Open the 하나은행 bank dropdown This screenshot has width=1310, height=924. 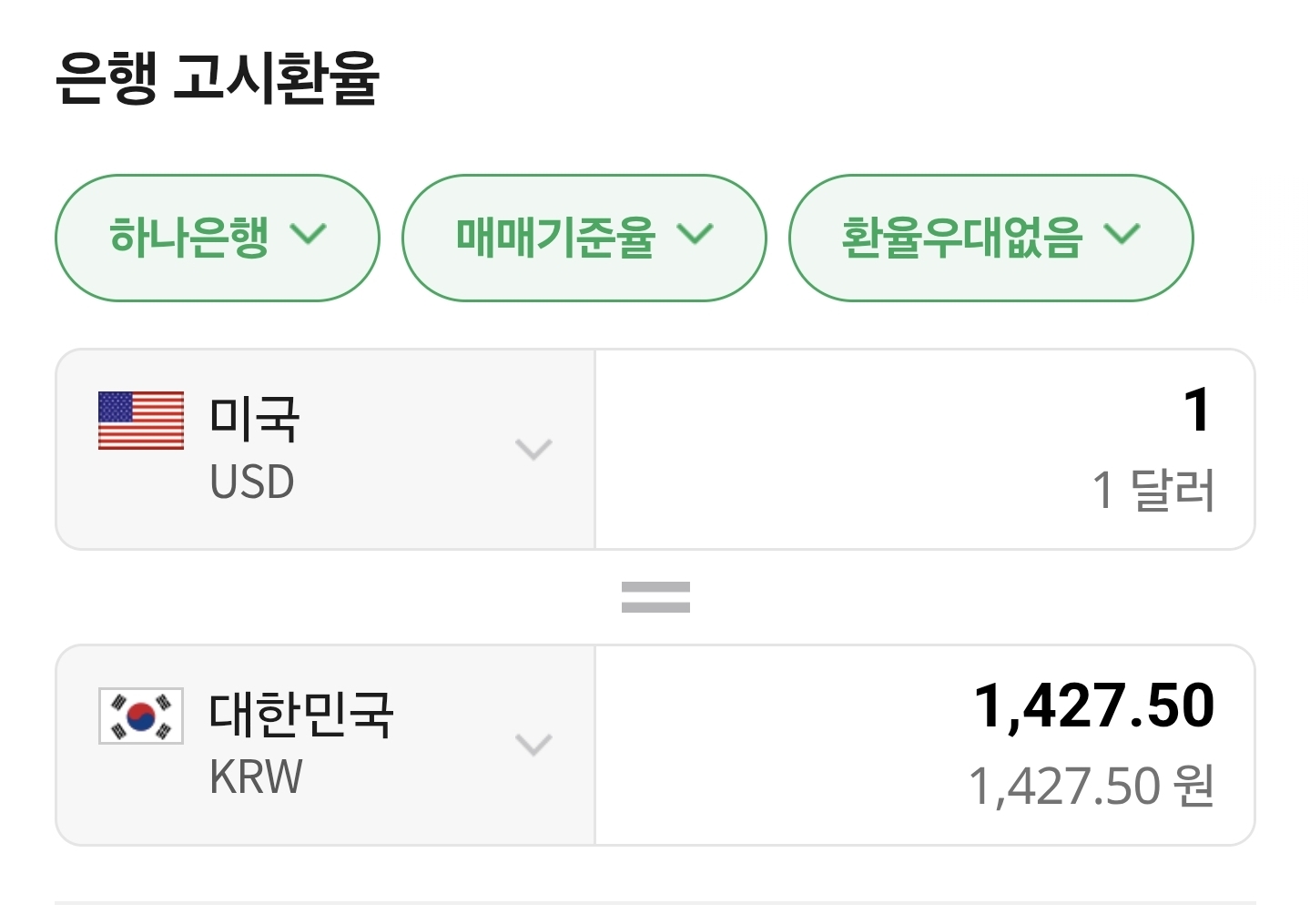coord(217,238)
